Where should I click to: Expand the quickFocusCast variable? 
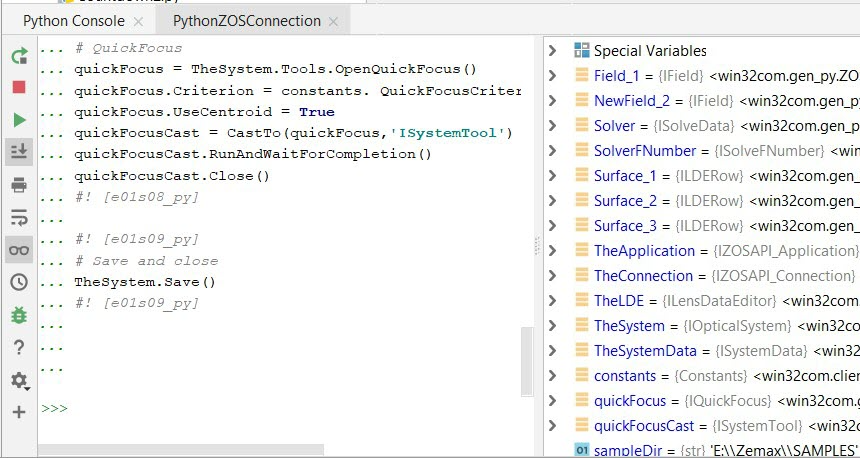click(x=552, y=426)
